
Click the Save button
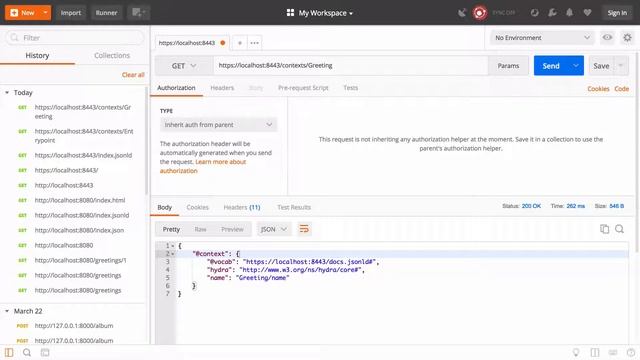tap(601, 66)
